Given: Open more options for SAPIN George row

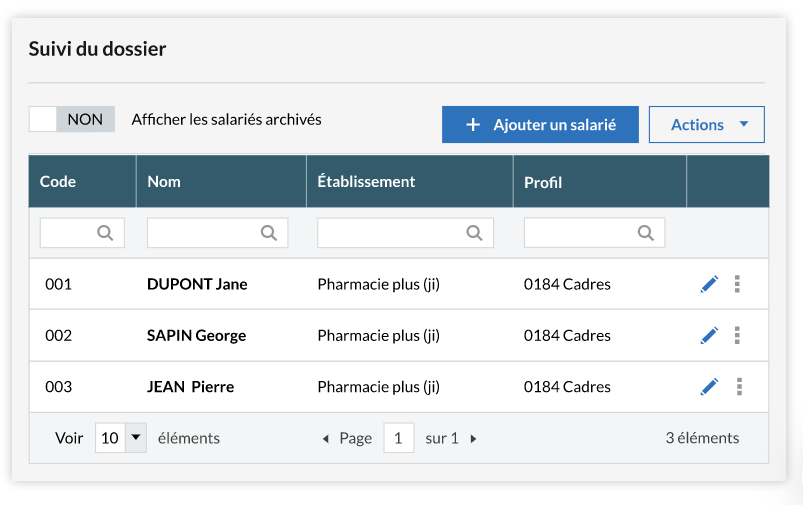Looking at the screenshot, I should 737,335.
